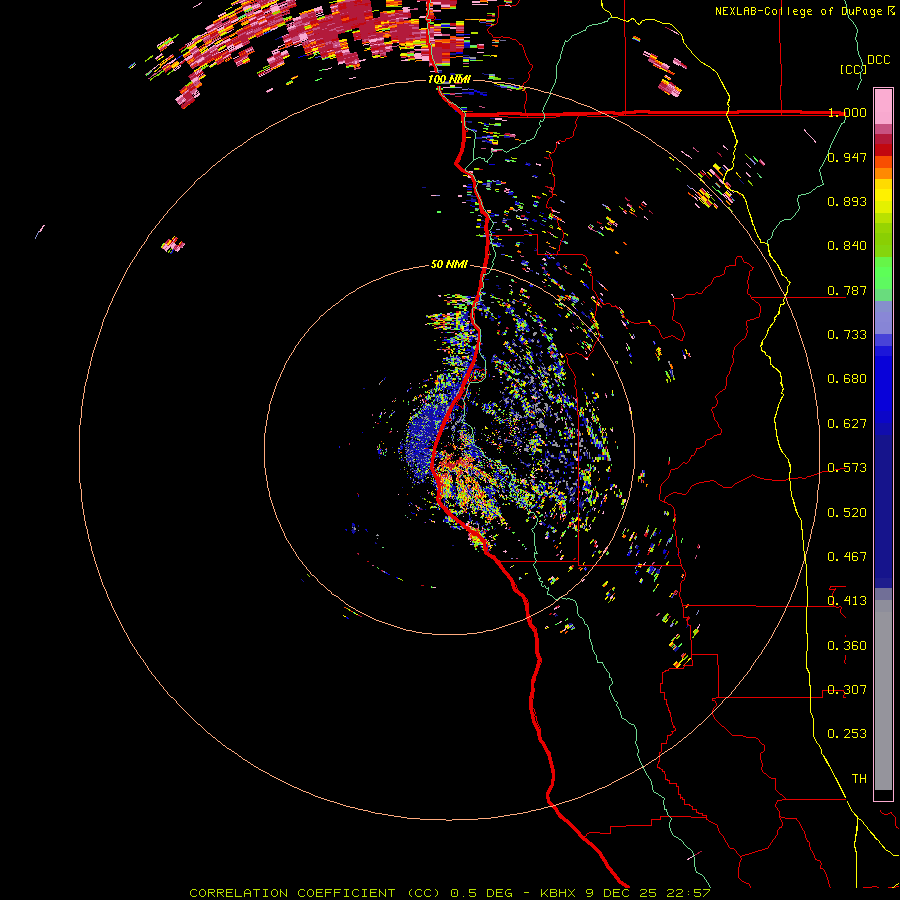
Task: Click the KBHX station identifier in the caption
Action: tap(557, 893)
